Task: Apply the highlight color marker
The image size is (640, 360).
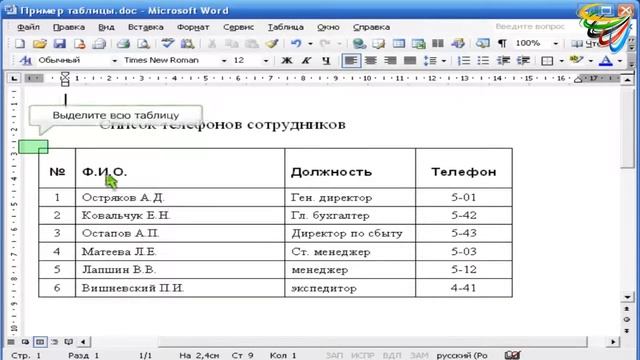Action: point(576,60)
